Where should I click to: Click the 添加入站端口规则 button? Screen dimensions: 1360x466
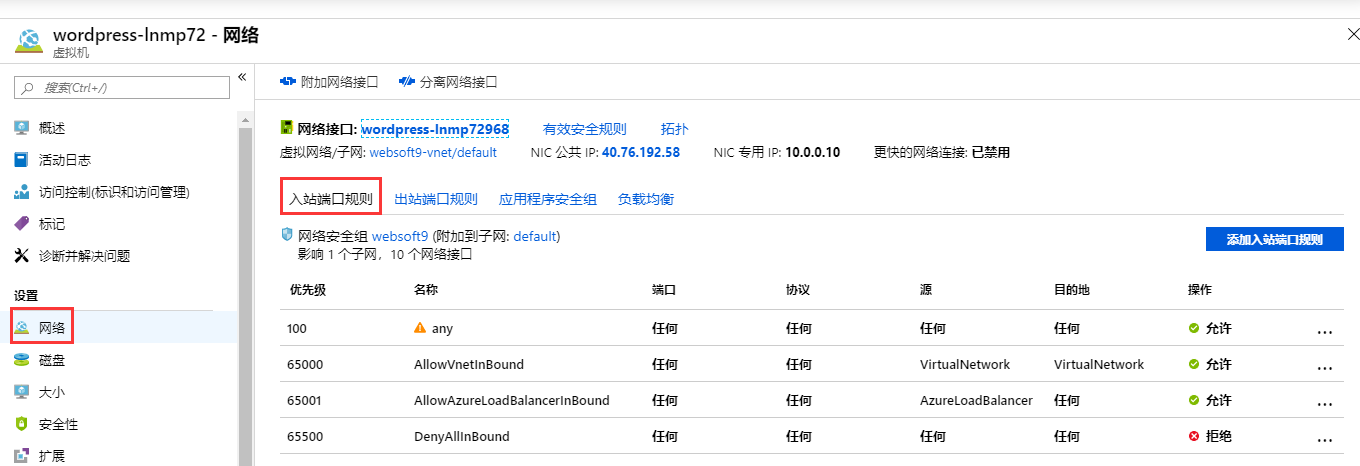[x=1274, y=240]
